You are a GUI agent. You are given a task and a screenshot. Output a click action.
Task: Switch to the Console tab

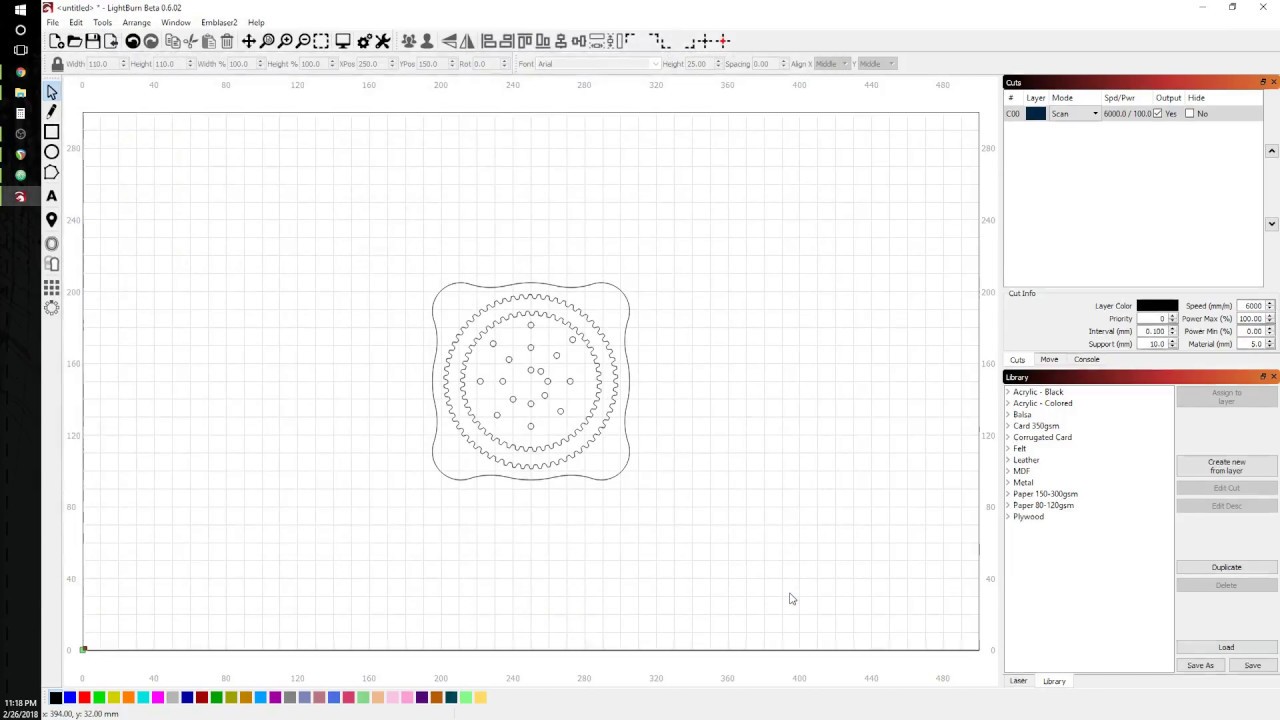click(1086, 360)
